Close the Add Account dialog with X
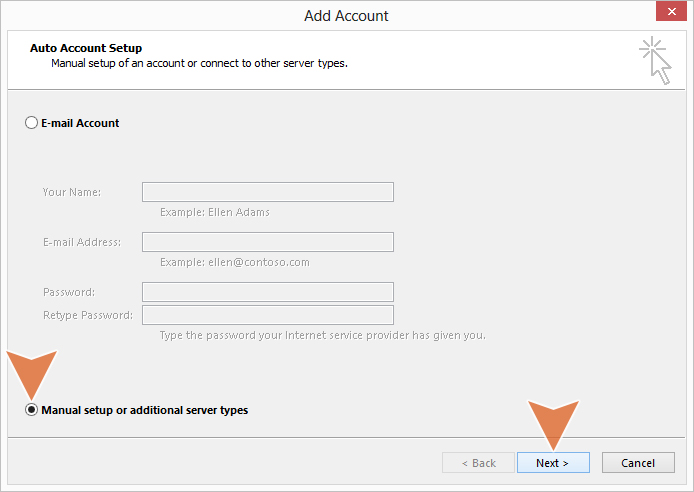 coord(671,11)
